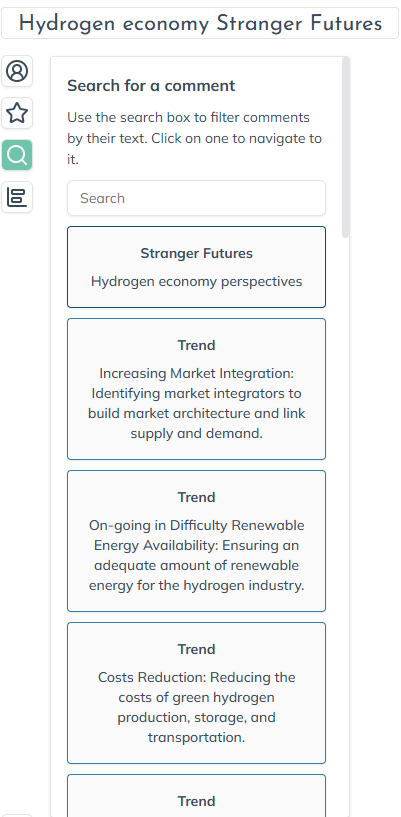Image resolution: width=401 pixels, height=817 pixels.
Task: Open the user profile sidebar icon
Action: (17, 71)
